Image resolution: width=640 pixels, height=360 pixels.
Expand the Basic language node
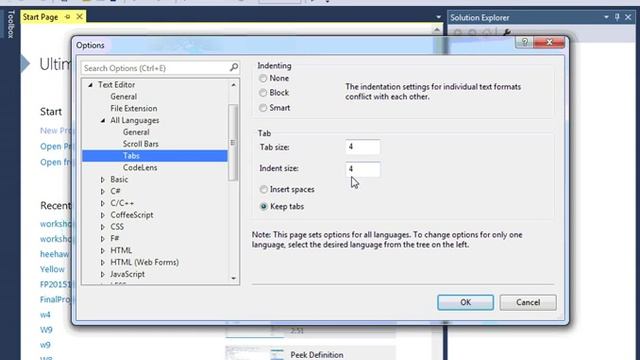(x=102, y=180)
